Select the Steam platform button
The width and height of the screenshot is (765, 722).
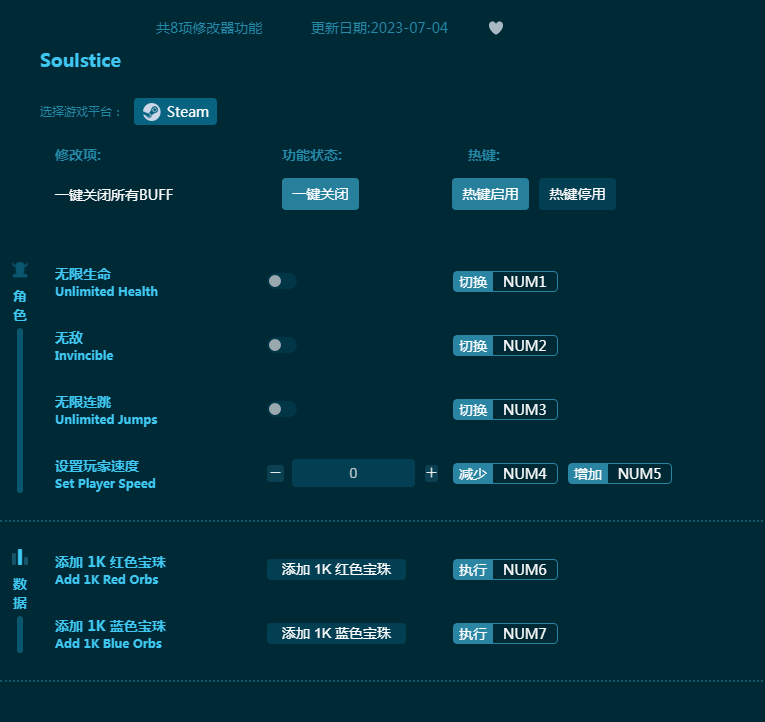[176, 112]
